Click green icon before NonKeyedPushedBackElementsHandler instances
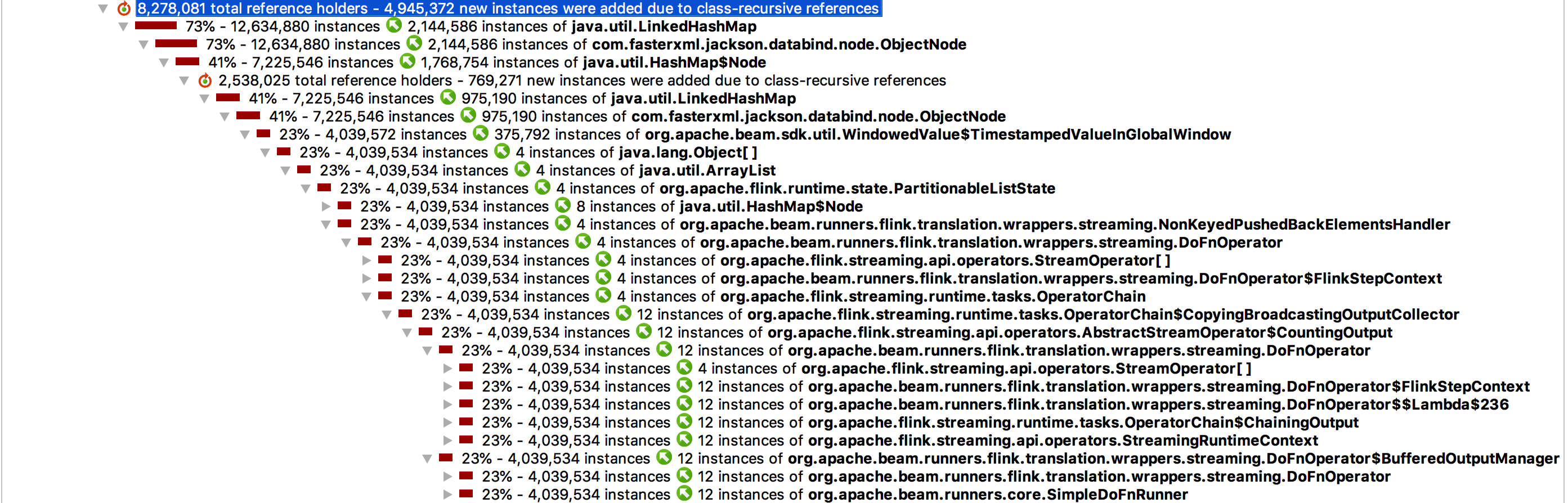Screen dimensions: 1568x503 tap(563, 224)
